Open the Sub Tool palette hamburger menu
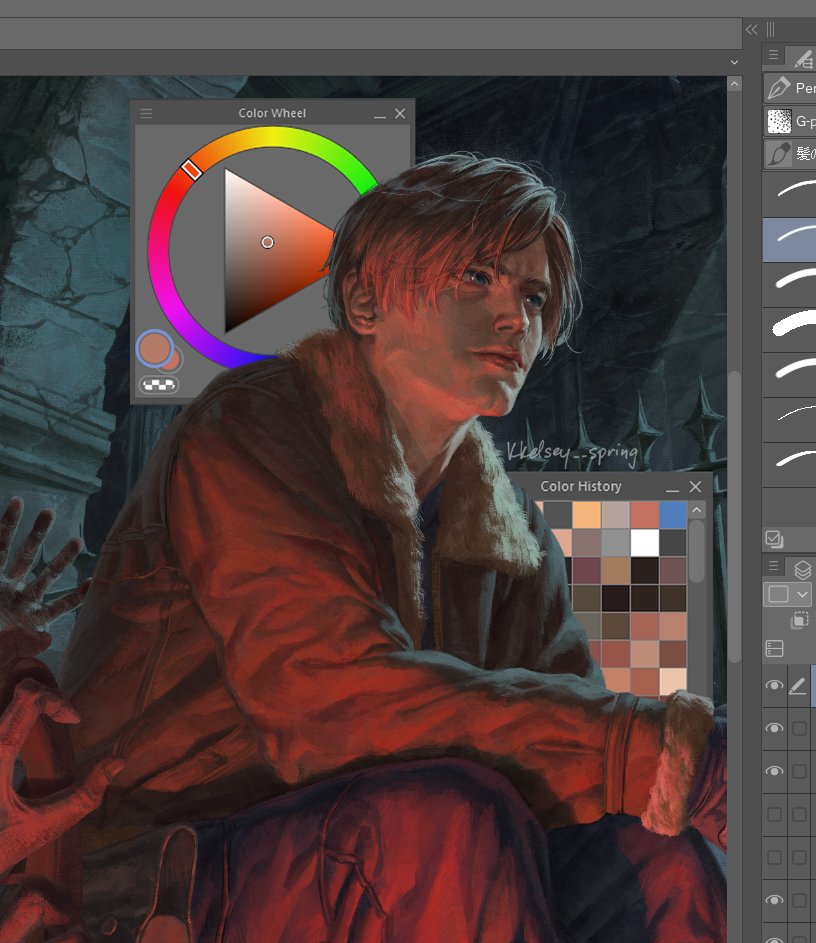The width and height of the screenshot is (816, 943). (773, 55)
